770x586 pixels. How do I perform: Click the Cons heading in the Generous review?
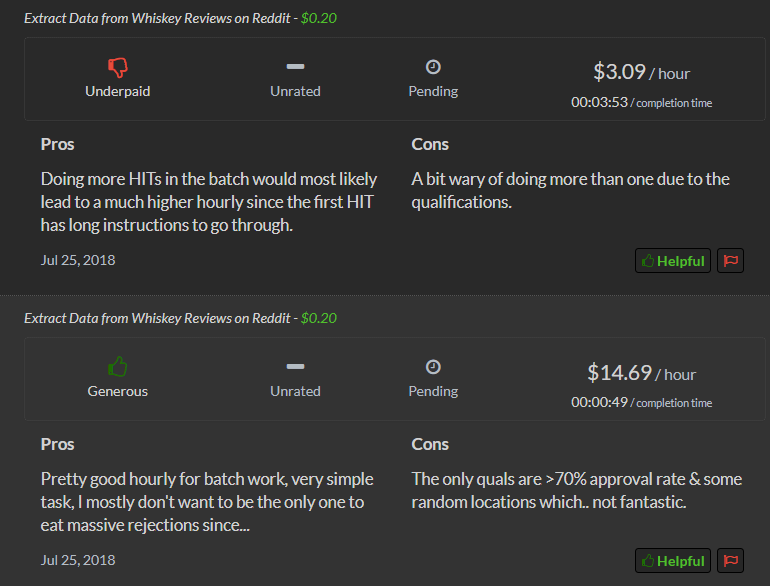tap(430, 445)
